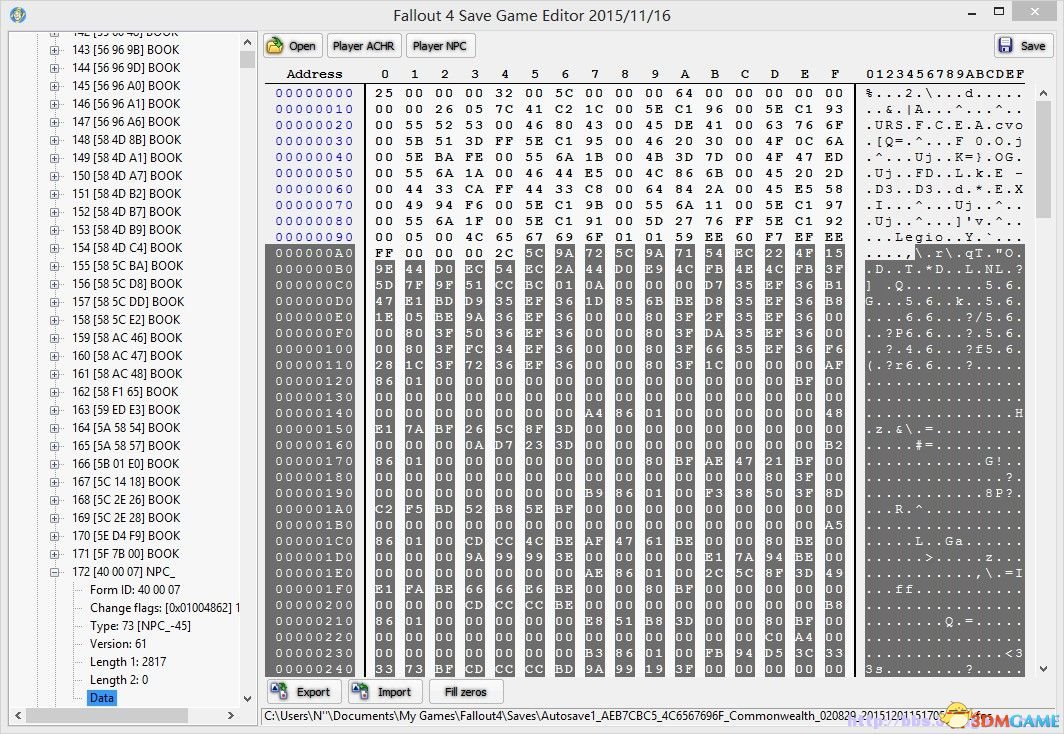The height and width of the screenshot is (734, 1064).
Task: Expand tree node 160 [58 AC 47] BOOK
Action: (54, 356)
